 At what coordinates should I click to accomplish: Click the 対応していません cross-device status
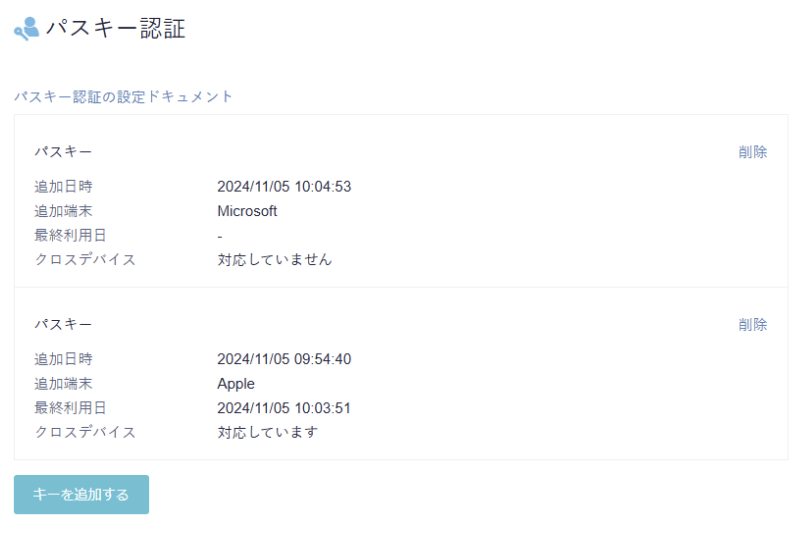274,260
